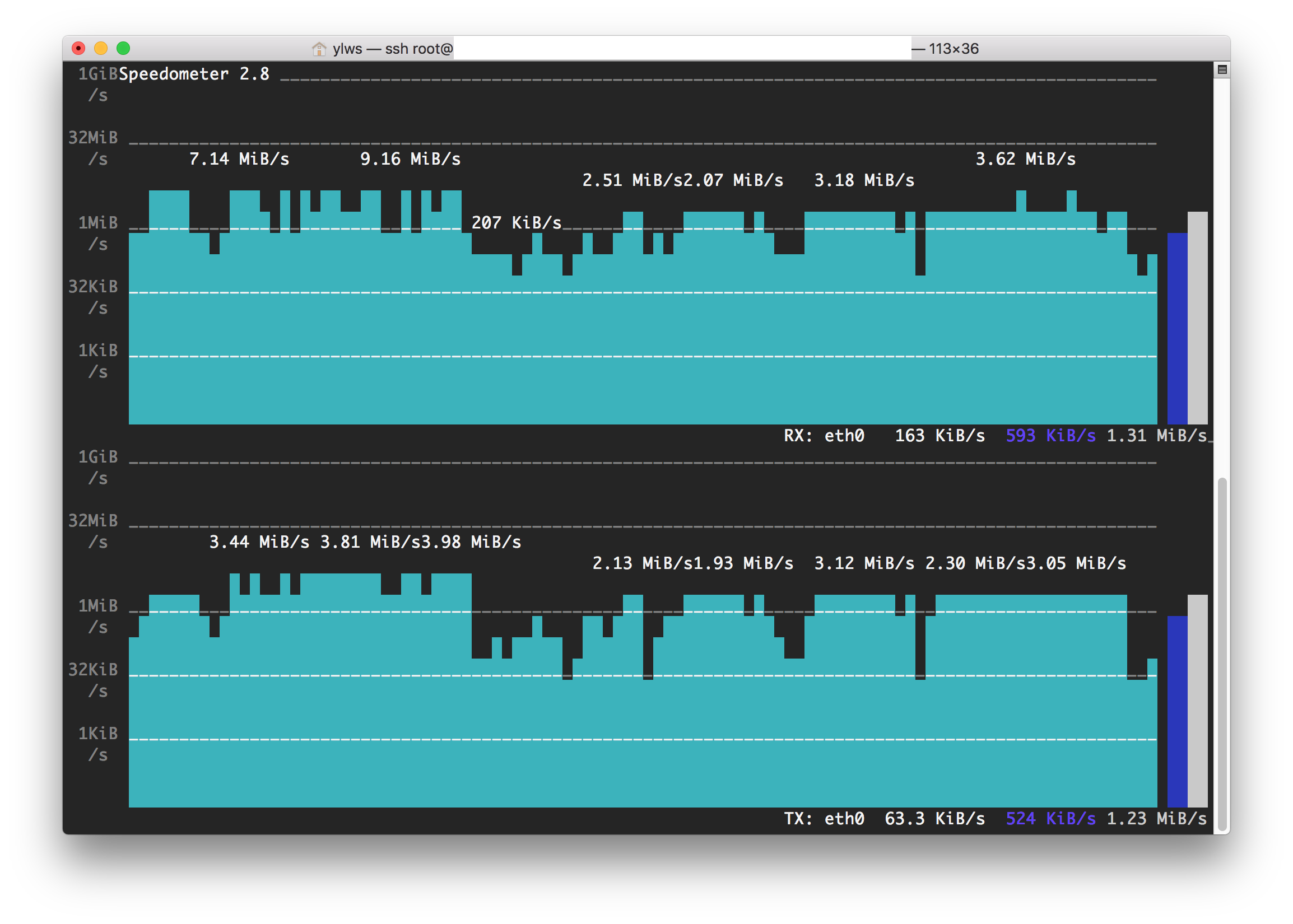Click the vertical scrollbar thumb
This screenshot has height=924, width=1293.
pyautogui.click(x=1222, y=654)
